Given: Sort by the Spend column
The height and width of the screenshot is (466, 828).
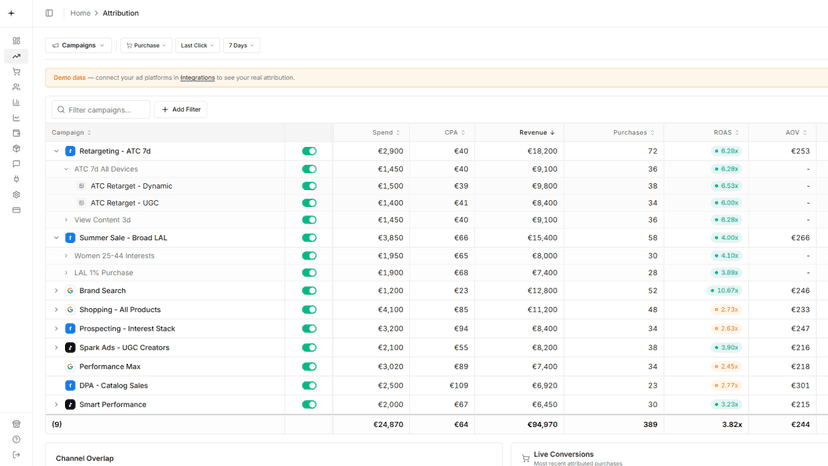Looking at the screenshot, I should (x=386, y=133).
